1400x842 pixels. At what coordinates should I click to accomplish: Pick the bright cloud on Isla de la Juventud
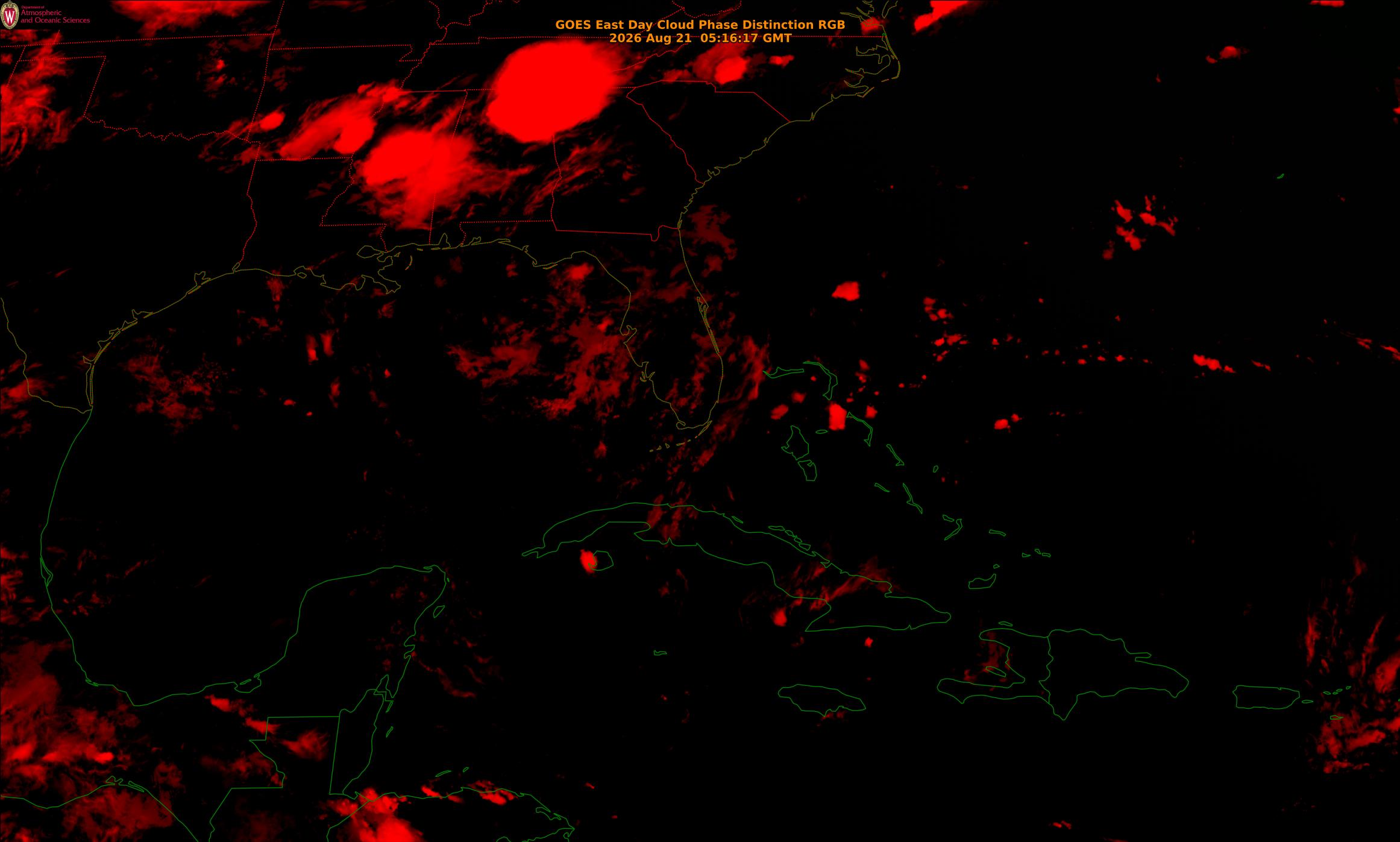(x=588, y=561)
